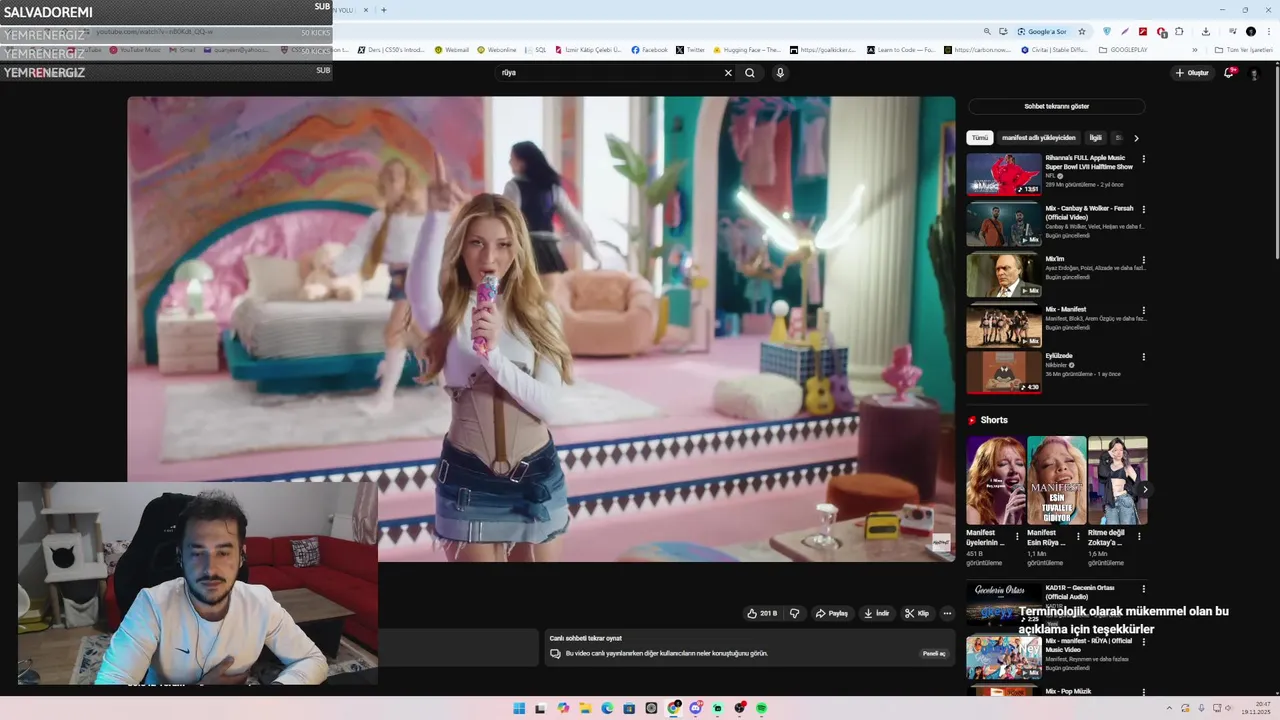Open Windows Start menu

click(x=519, y=708)
